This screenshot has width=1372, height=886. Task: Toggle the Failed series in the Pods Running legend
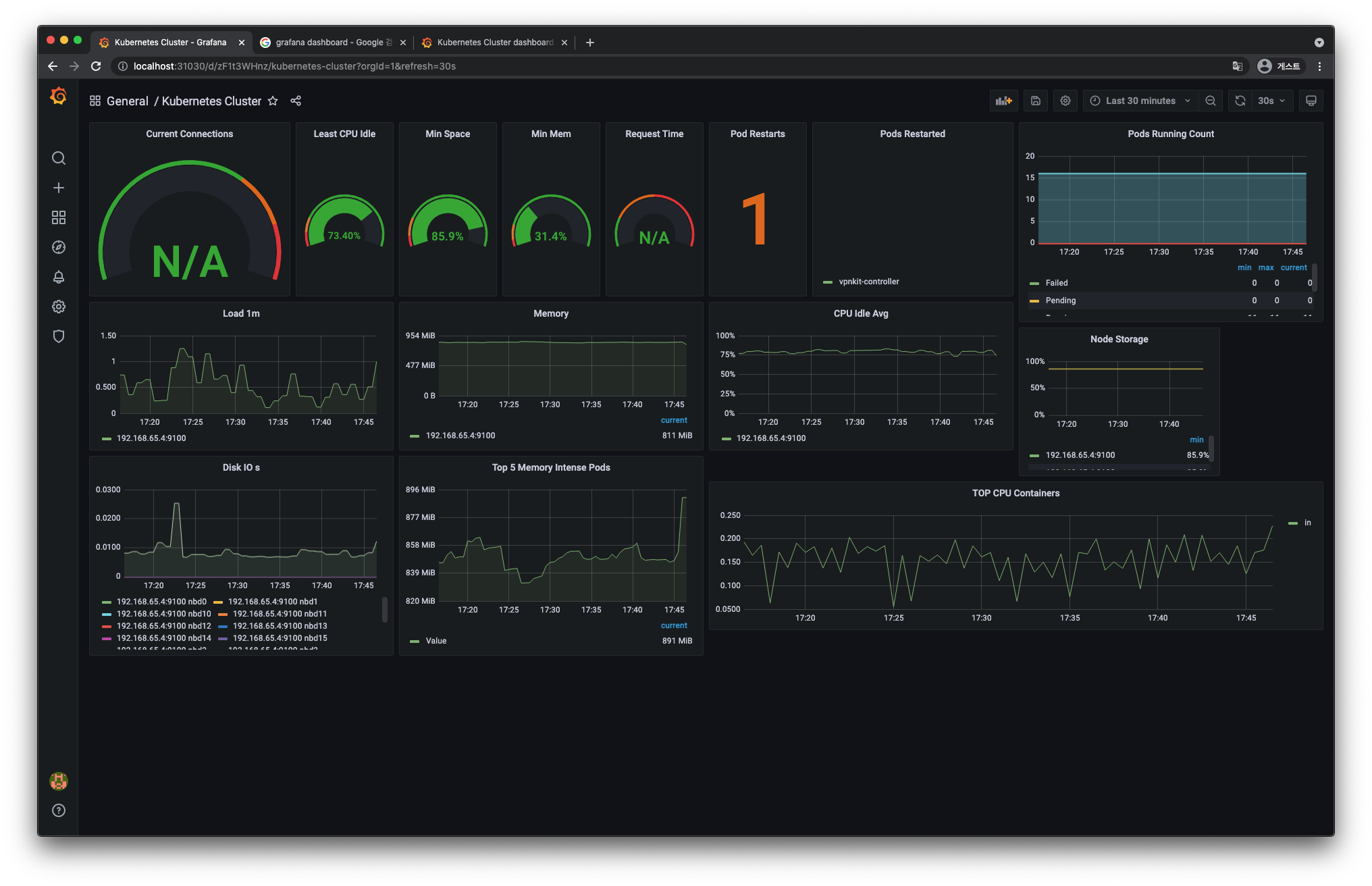pyautogui.click(x=1056, y=283)
